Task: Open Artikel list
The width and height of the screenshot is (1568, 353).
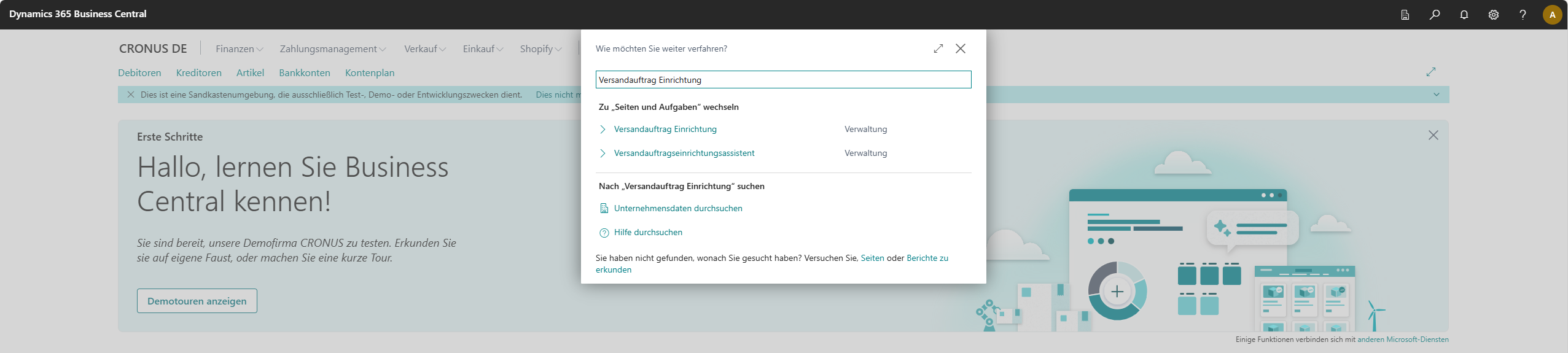Action: tap(250, 72)
